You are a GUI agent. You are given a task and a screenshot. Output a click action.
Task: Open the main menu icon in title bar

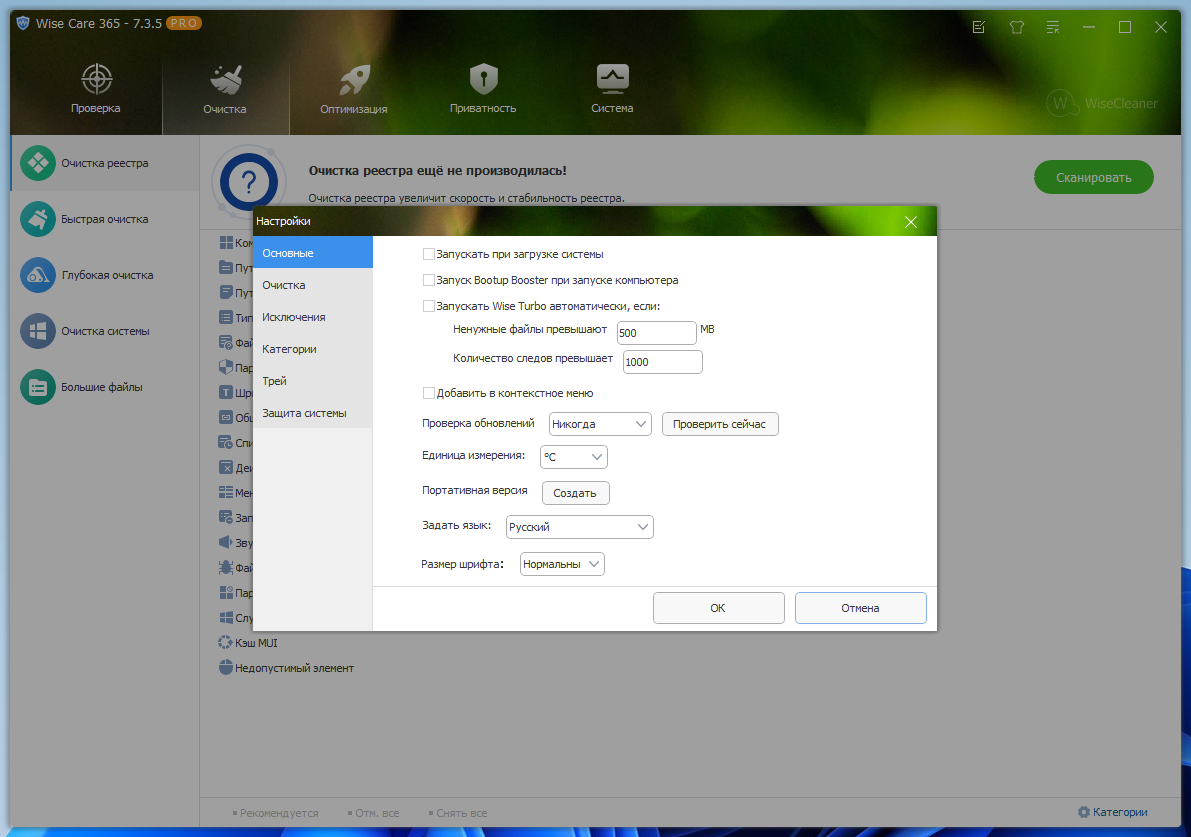pyautogui.click(x=1053, y=27)
